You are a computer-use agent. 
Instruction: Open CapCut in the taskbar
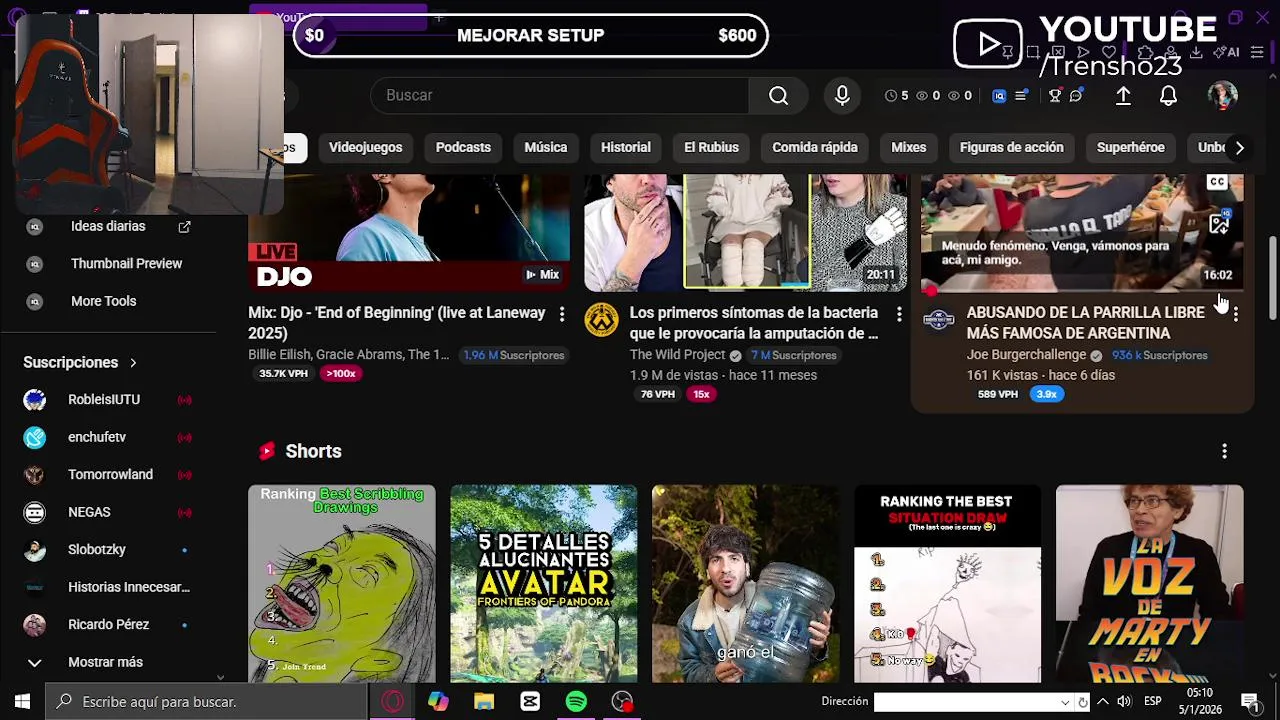point(530,702)
